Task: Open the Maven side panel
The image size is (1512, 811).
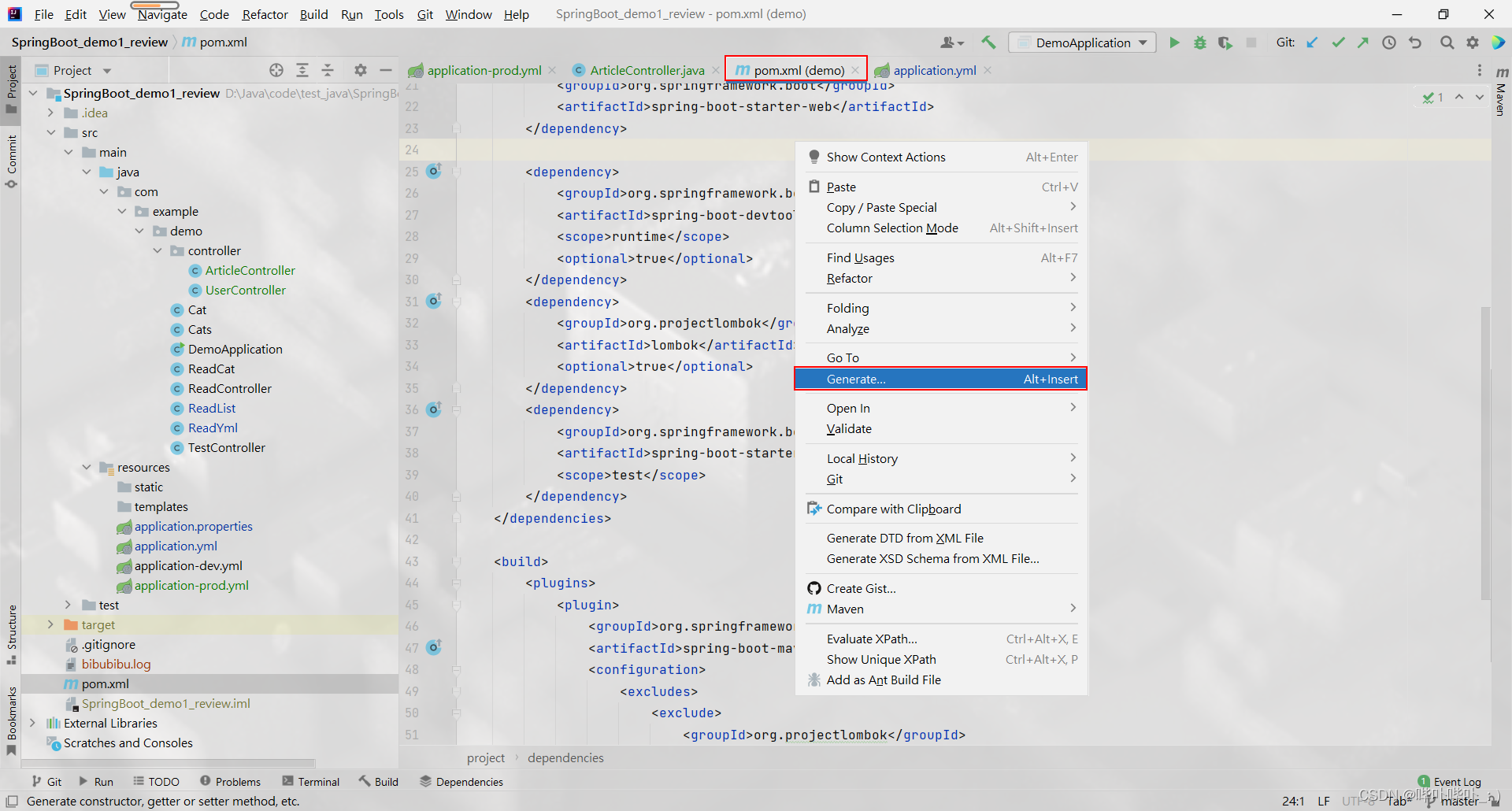Action: pyautogui.click(x=1501, y=91)
